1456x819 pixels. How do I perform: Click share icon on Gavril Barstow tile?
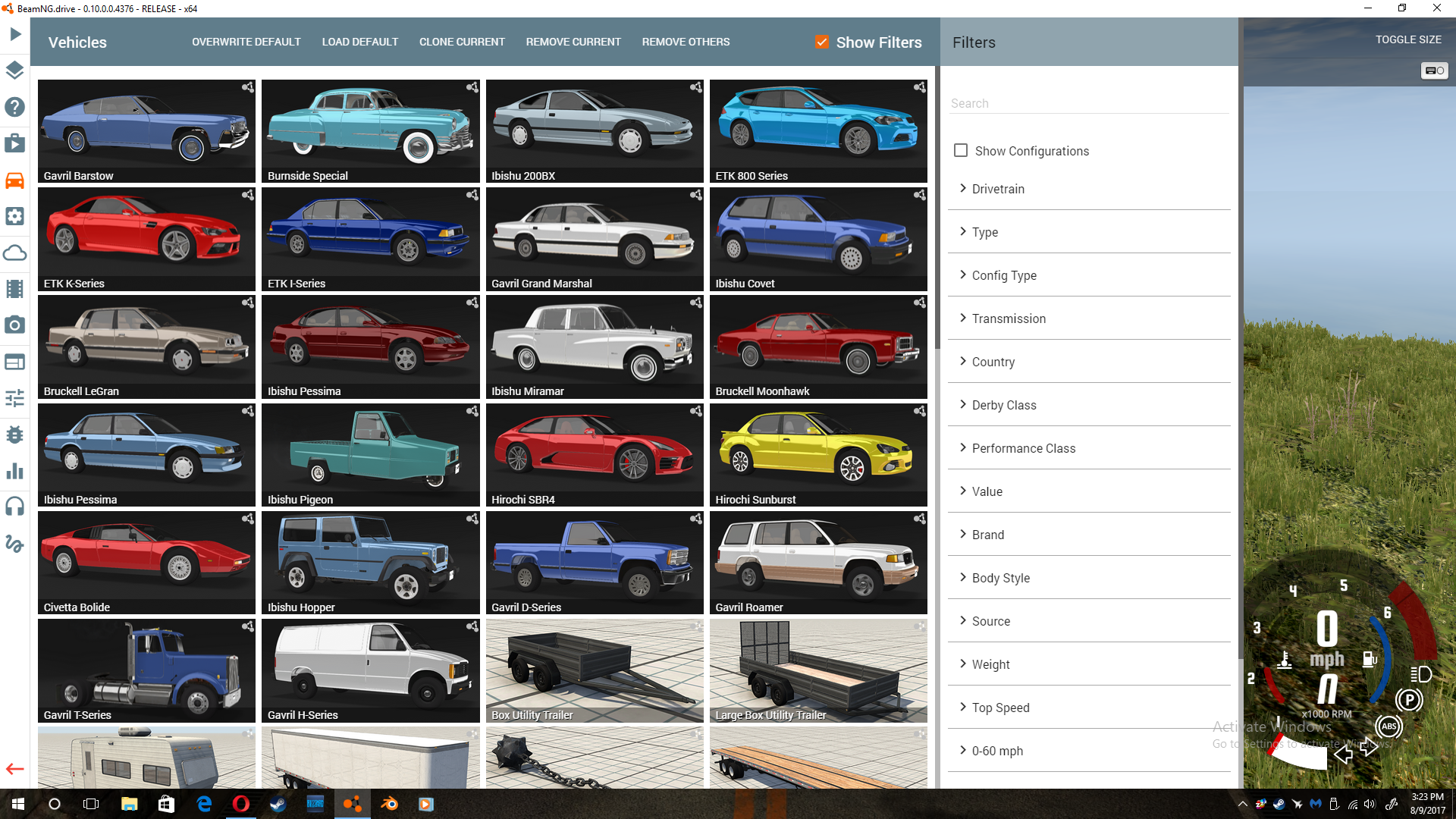pyautogui.click(x=248, y=87)
